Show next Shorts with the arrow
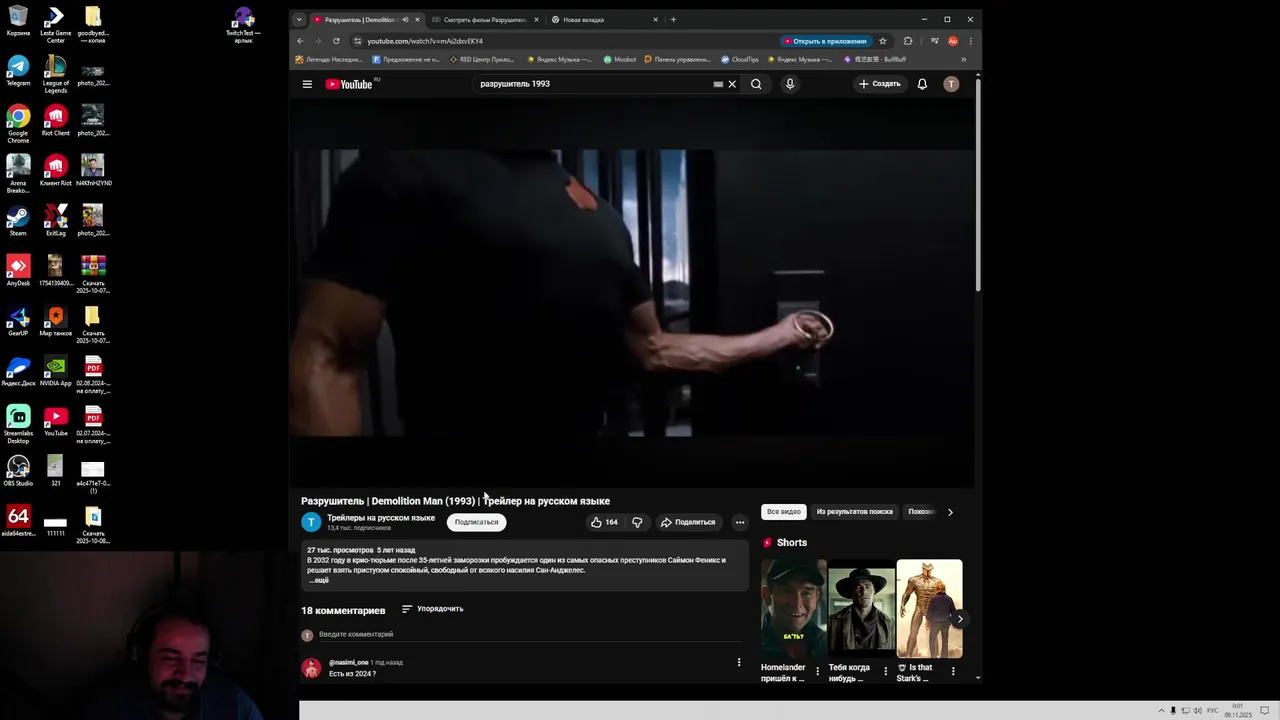Viewport: 1280px width, 720px height. click(x=960, y=619)
